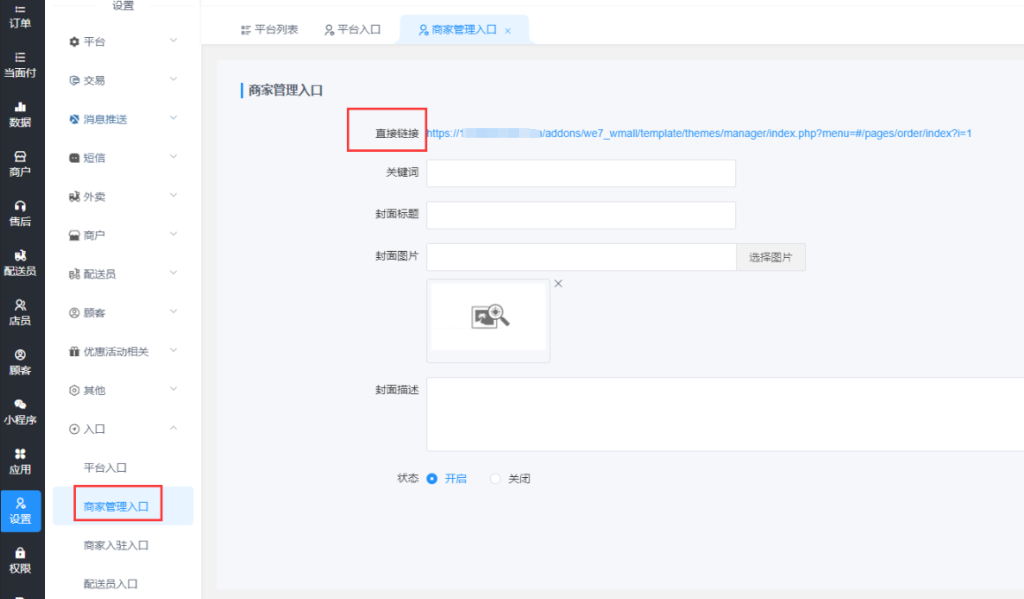
Task: Click the 选择图片 button
Action: point(770,257)
